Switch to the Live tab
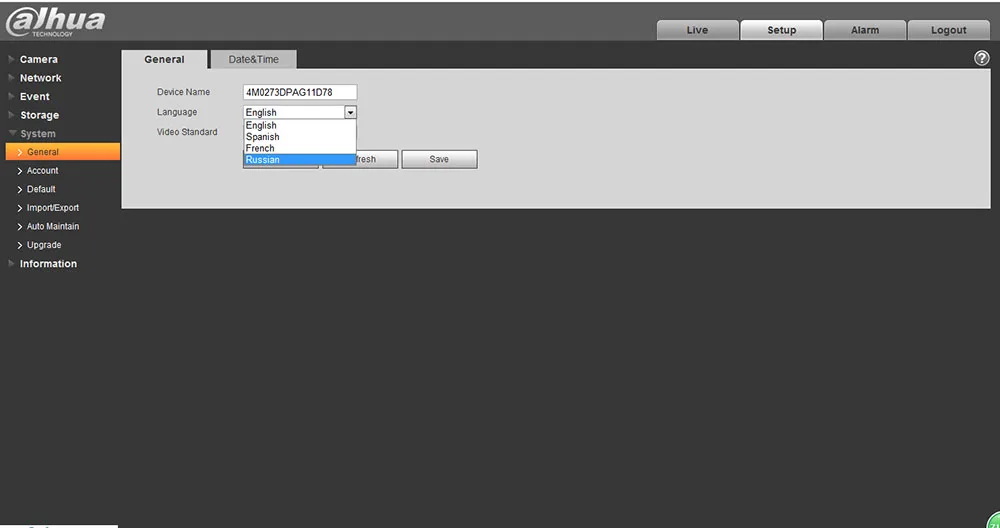This screenshot has height=528, width=1000. pos(697,30)
